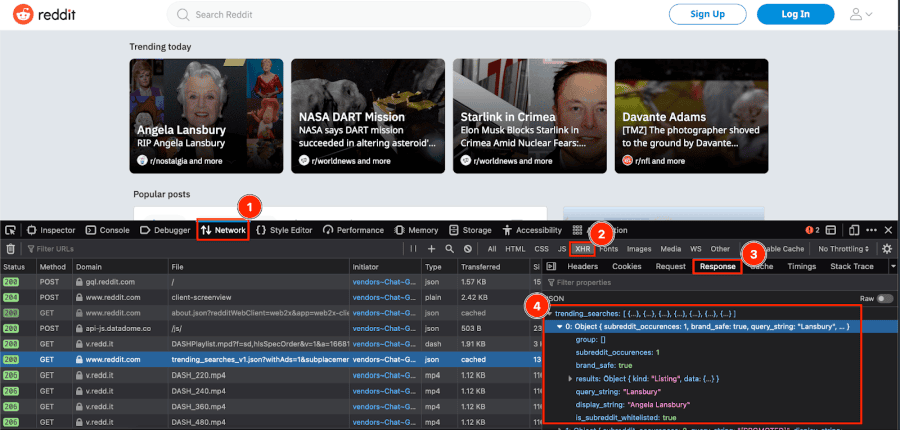Sort by the Method column header
Viewport: 900px width, 430px height.
click(53, 267)
